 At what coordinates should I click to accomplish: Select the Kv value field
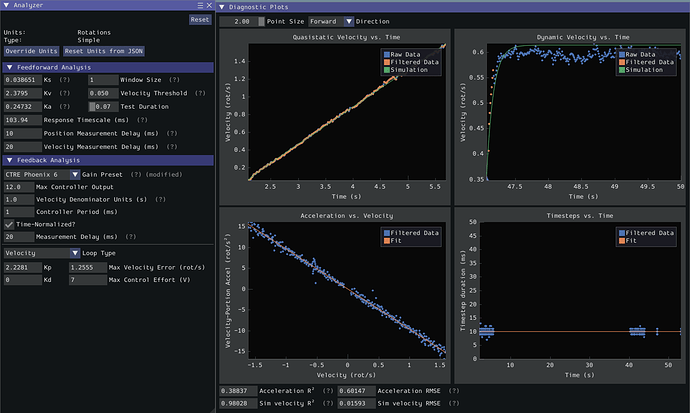22,93
